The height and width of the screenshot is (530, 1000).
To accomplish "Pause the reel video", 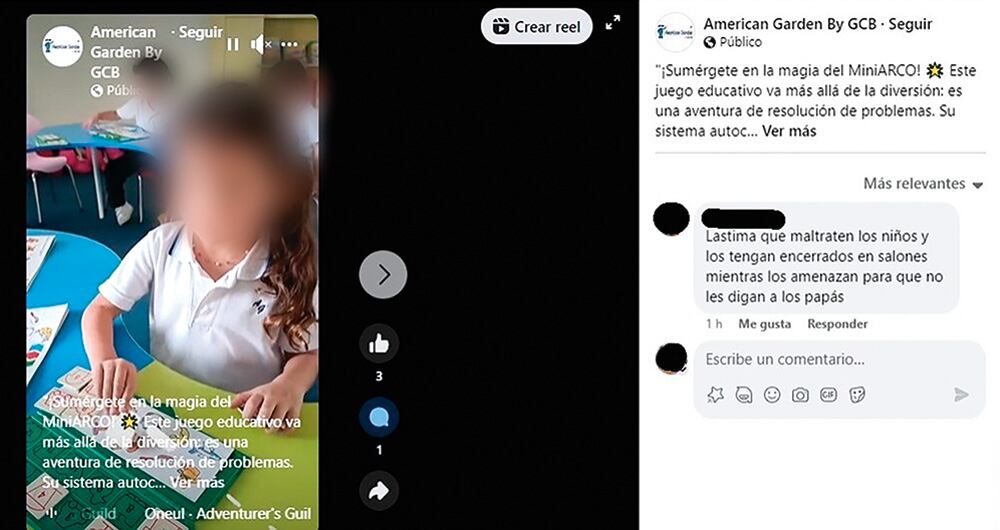I will (233, 44).
